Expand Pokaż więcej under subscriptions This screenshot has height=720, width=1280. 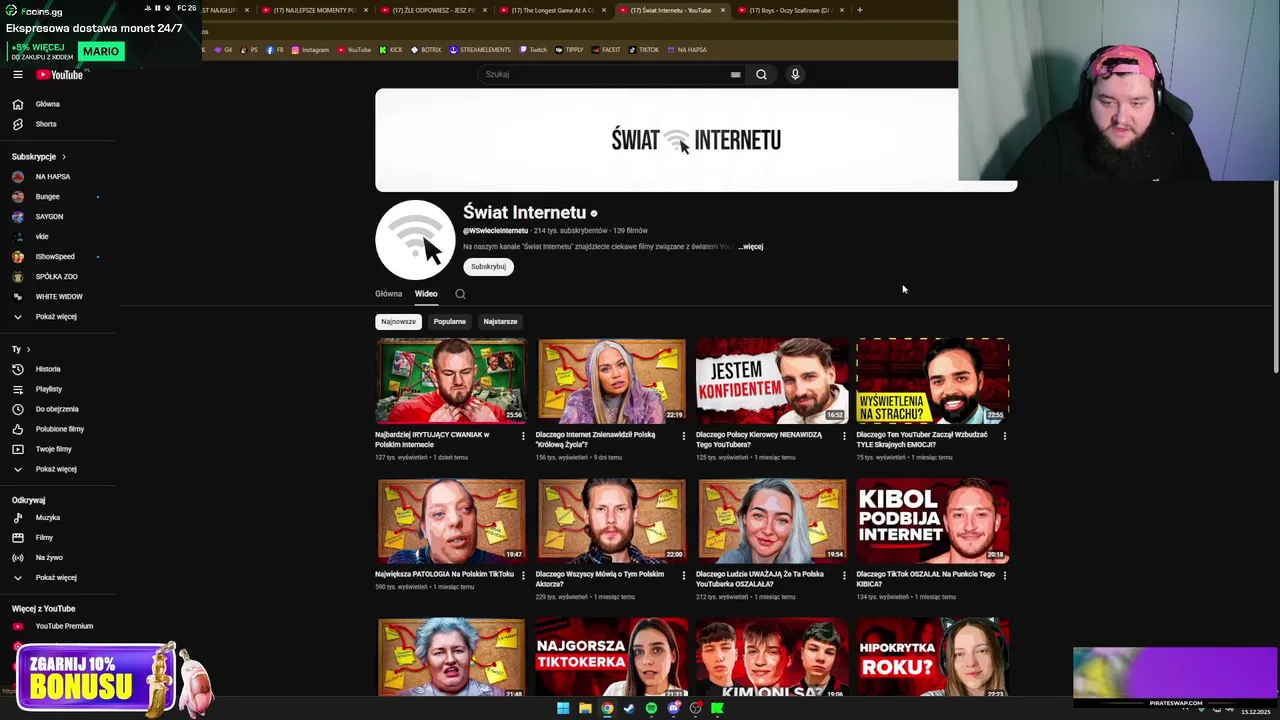coord(57,317)
